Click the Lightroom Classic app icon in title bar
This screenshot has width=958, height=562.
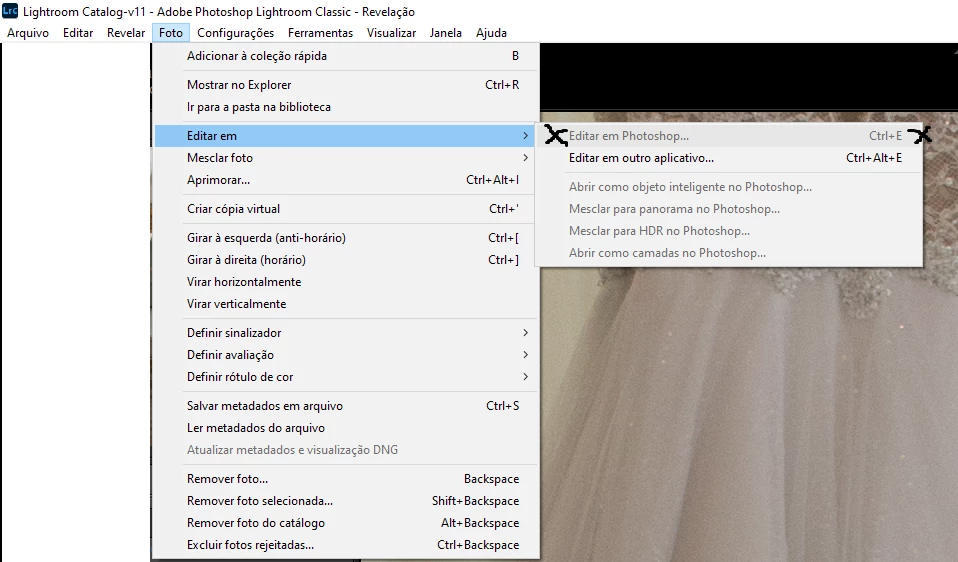coord(10,11)
